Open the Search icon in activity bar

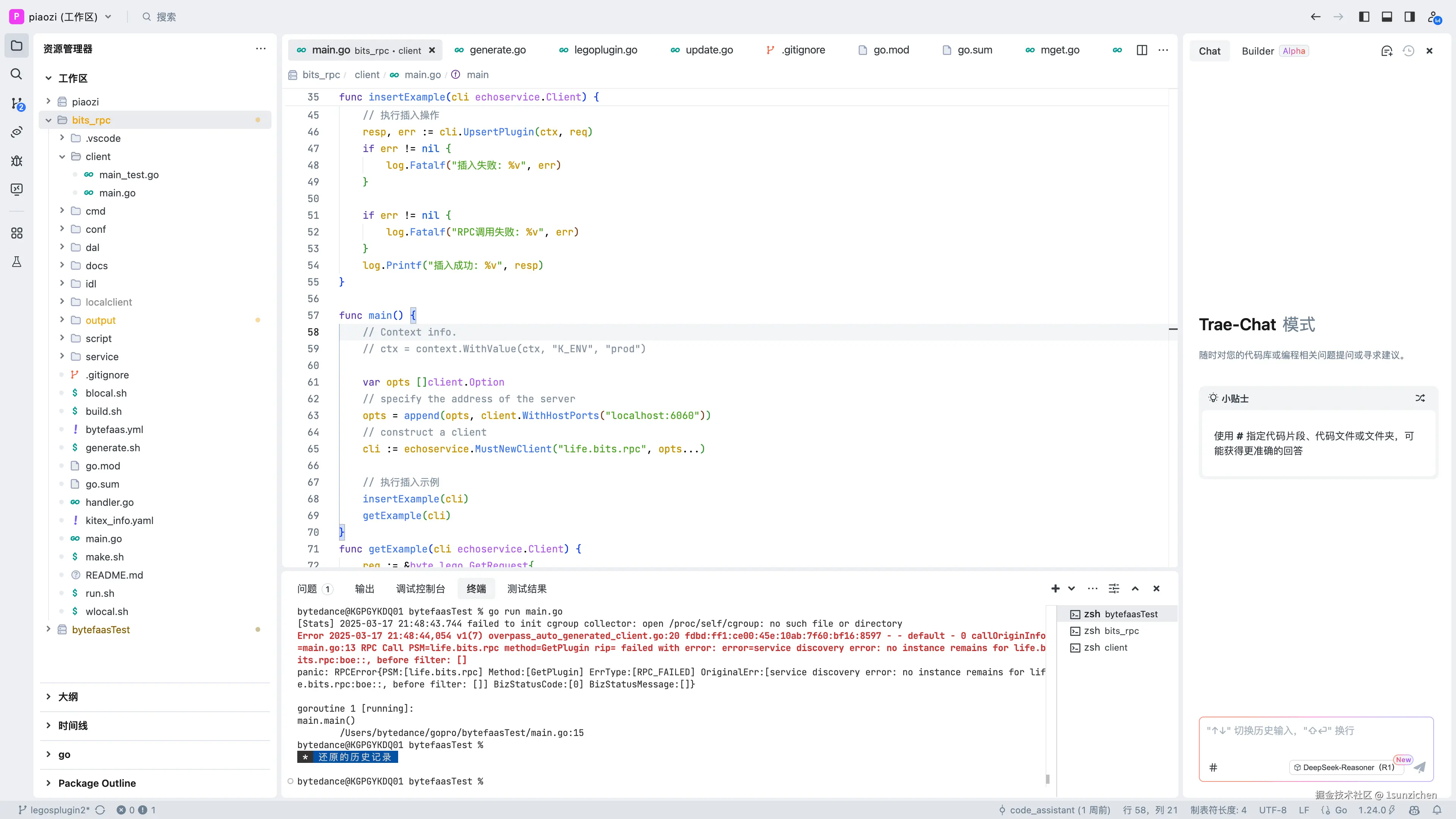click(x=16, y=74)
